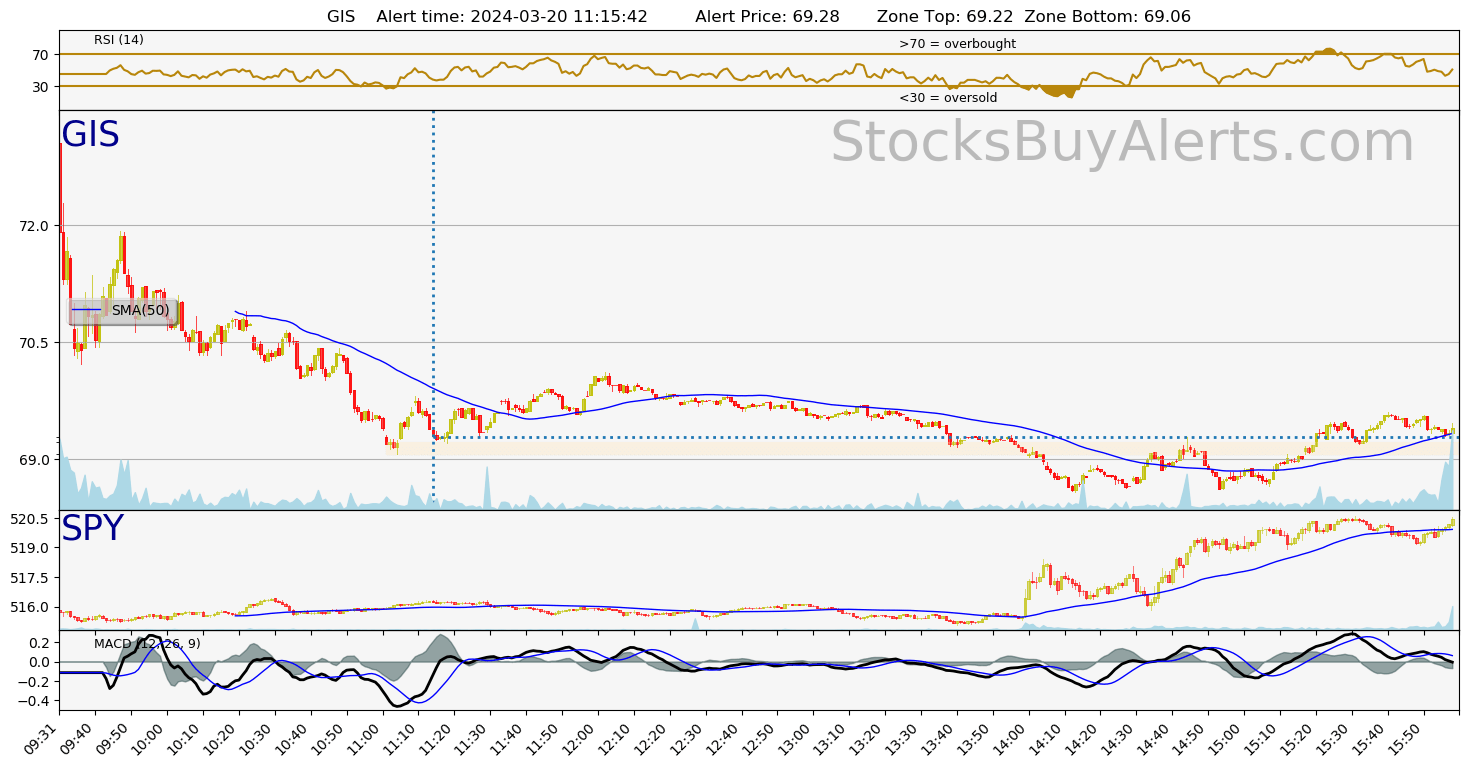Click the SPY axis value 516.0
The image size is (1474, 768).
point(30,607)
